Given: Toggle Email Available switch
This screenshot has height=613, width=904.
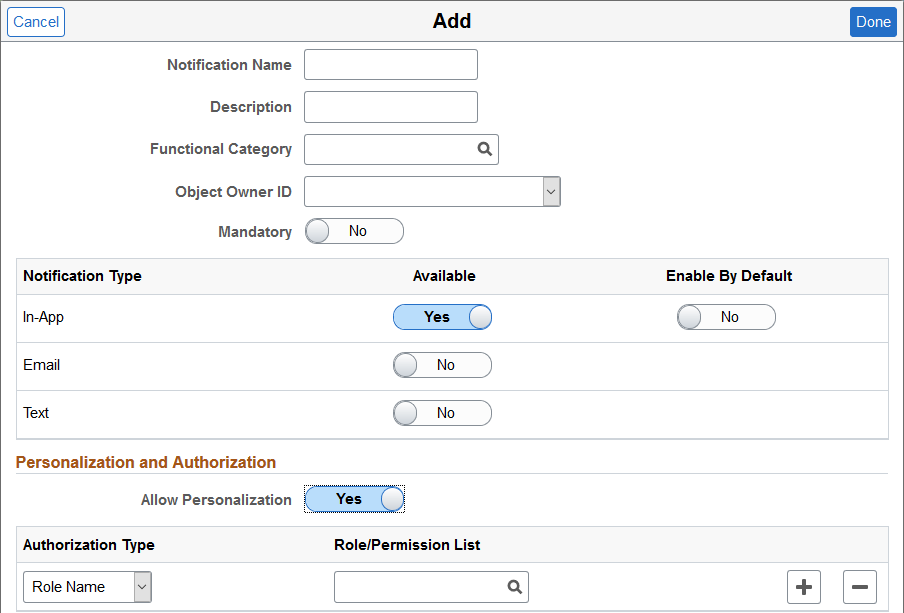Looking at the screenshot, I should (x=442, y=365).
